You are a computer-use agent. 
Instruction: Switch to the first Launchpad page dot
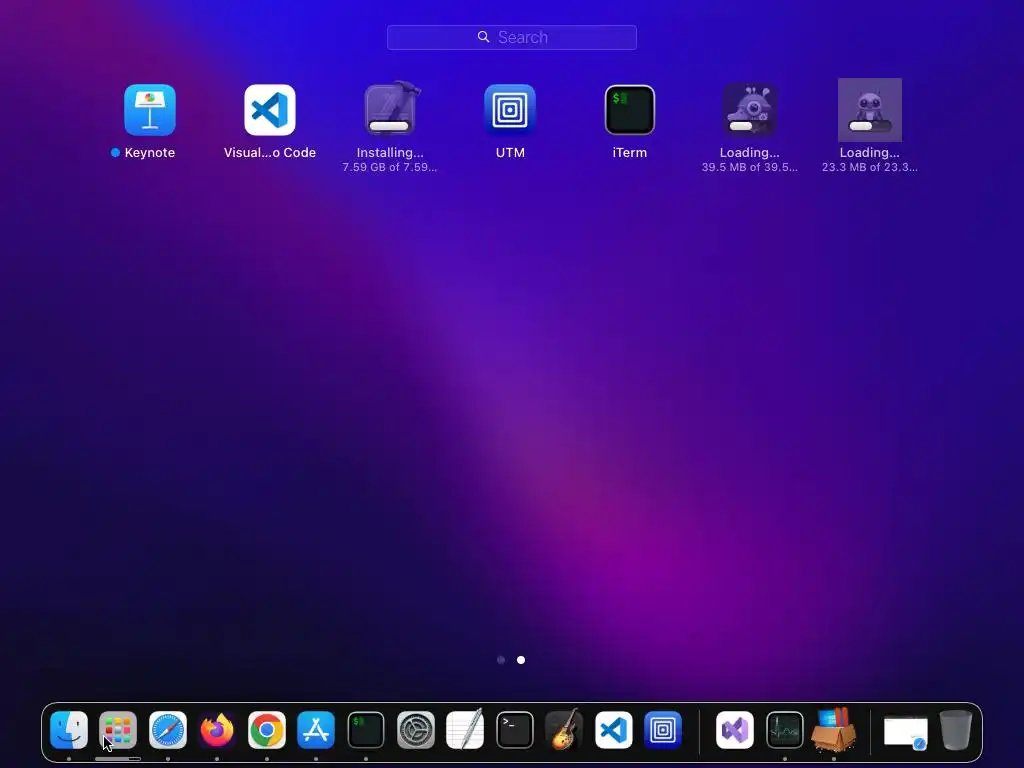(x=501, y=660)
